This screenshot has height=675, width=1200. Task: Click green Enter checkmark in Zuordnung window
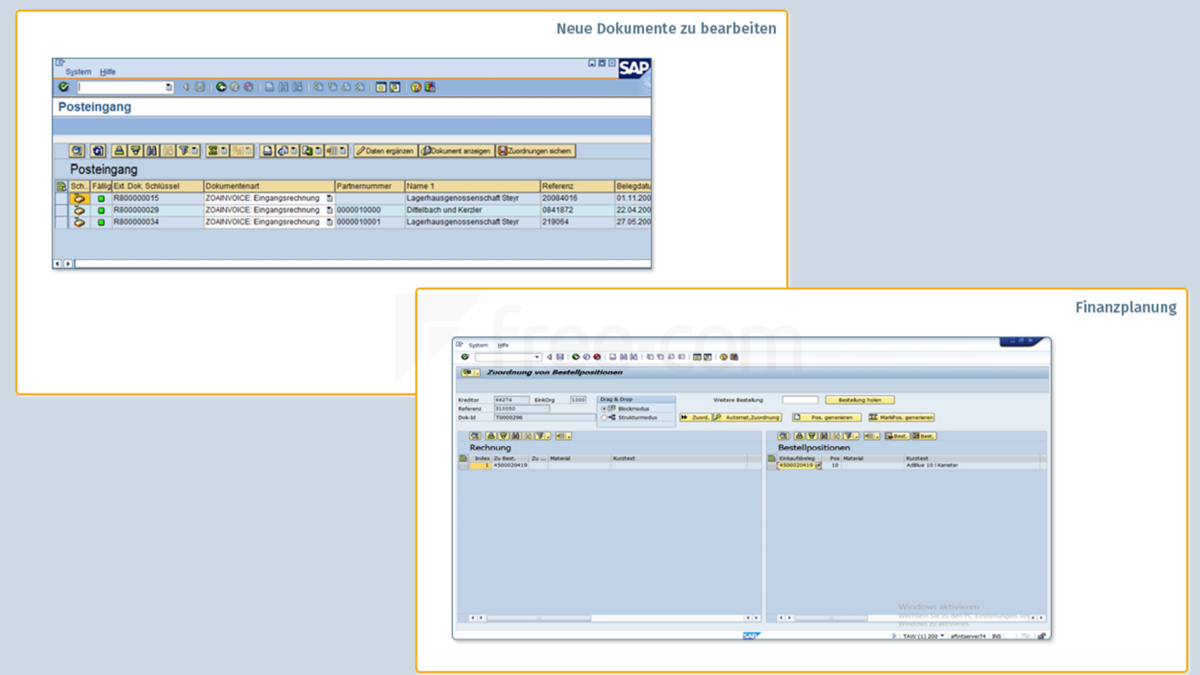tap(465, 357)
